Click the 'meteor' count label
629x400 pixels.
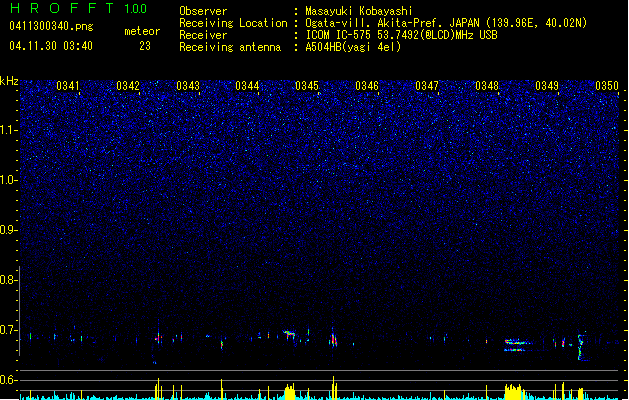(x=142, y=31)
